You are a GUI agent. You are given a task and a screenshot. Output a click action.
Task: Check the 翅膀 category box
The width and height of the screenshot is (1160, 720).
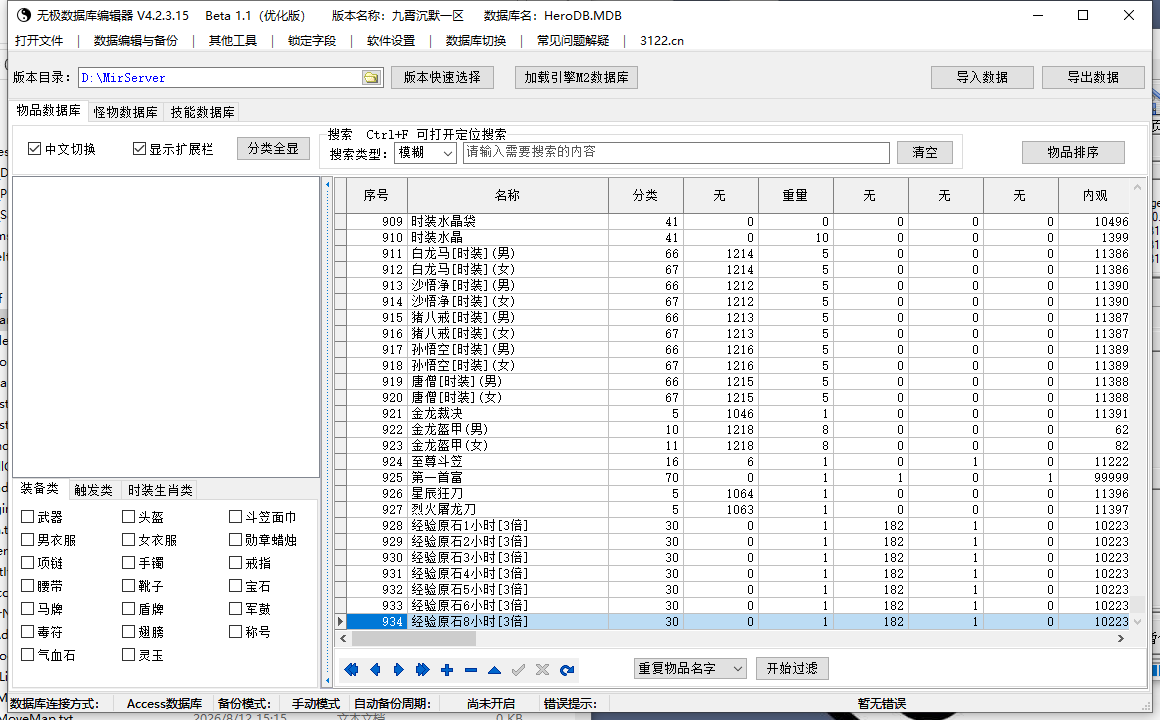129,631
